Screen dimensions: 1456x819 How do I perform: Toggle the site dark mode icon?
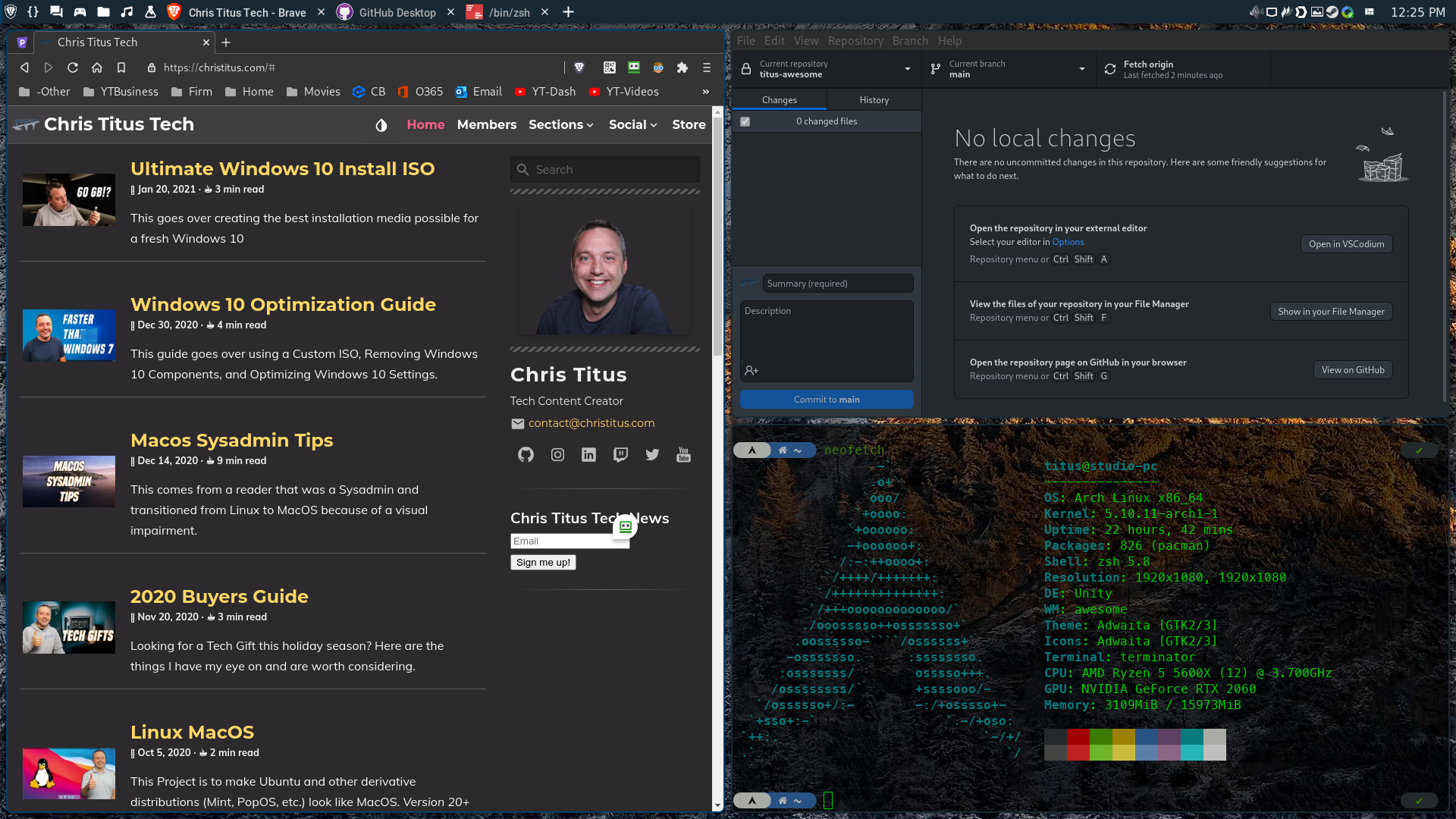(381, 125)
